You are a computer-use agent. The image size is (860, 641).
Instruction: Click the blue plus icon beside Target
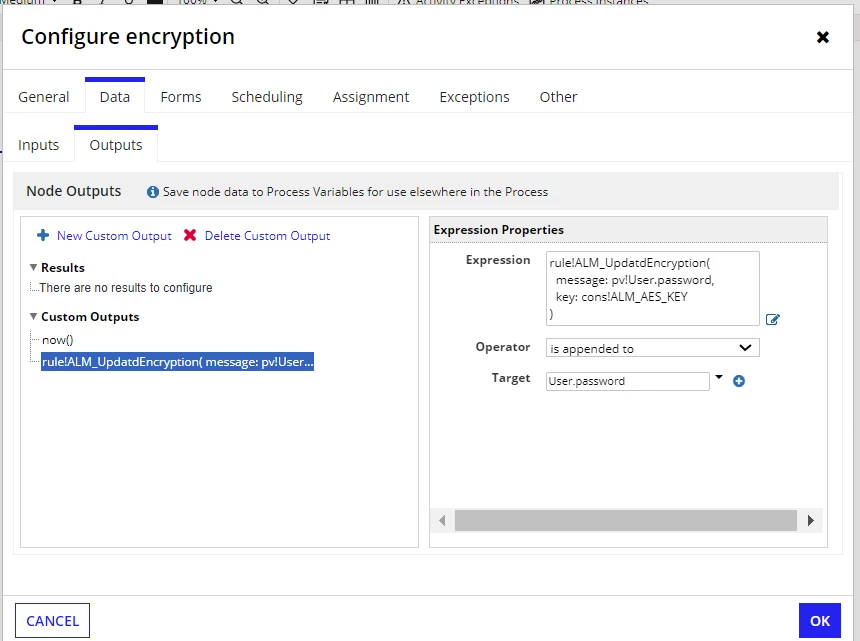pos(739,381)
